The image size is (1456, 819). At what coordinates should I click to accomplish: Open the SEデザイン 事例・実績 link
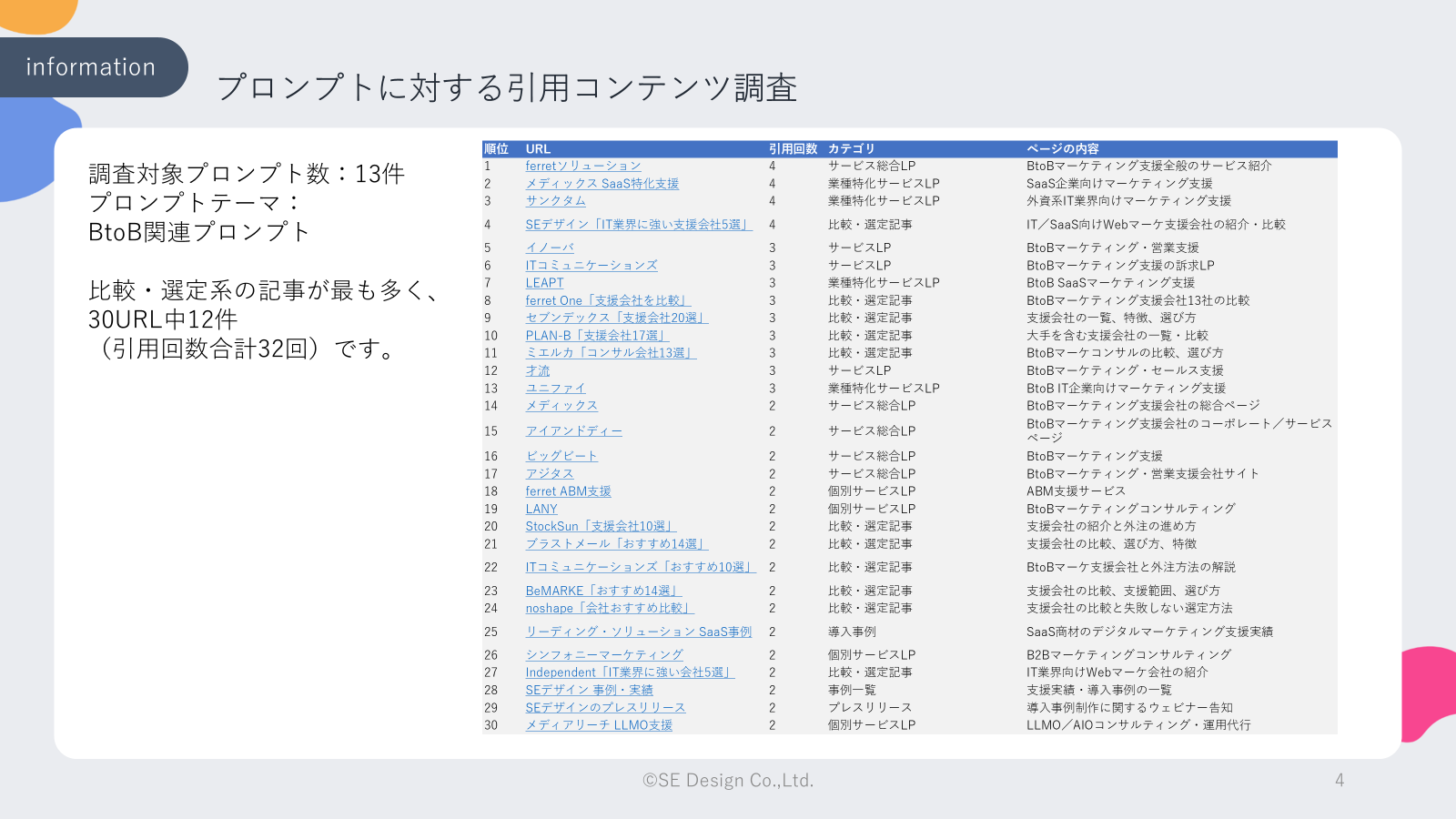pos(589,690)
